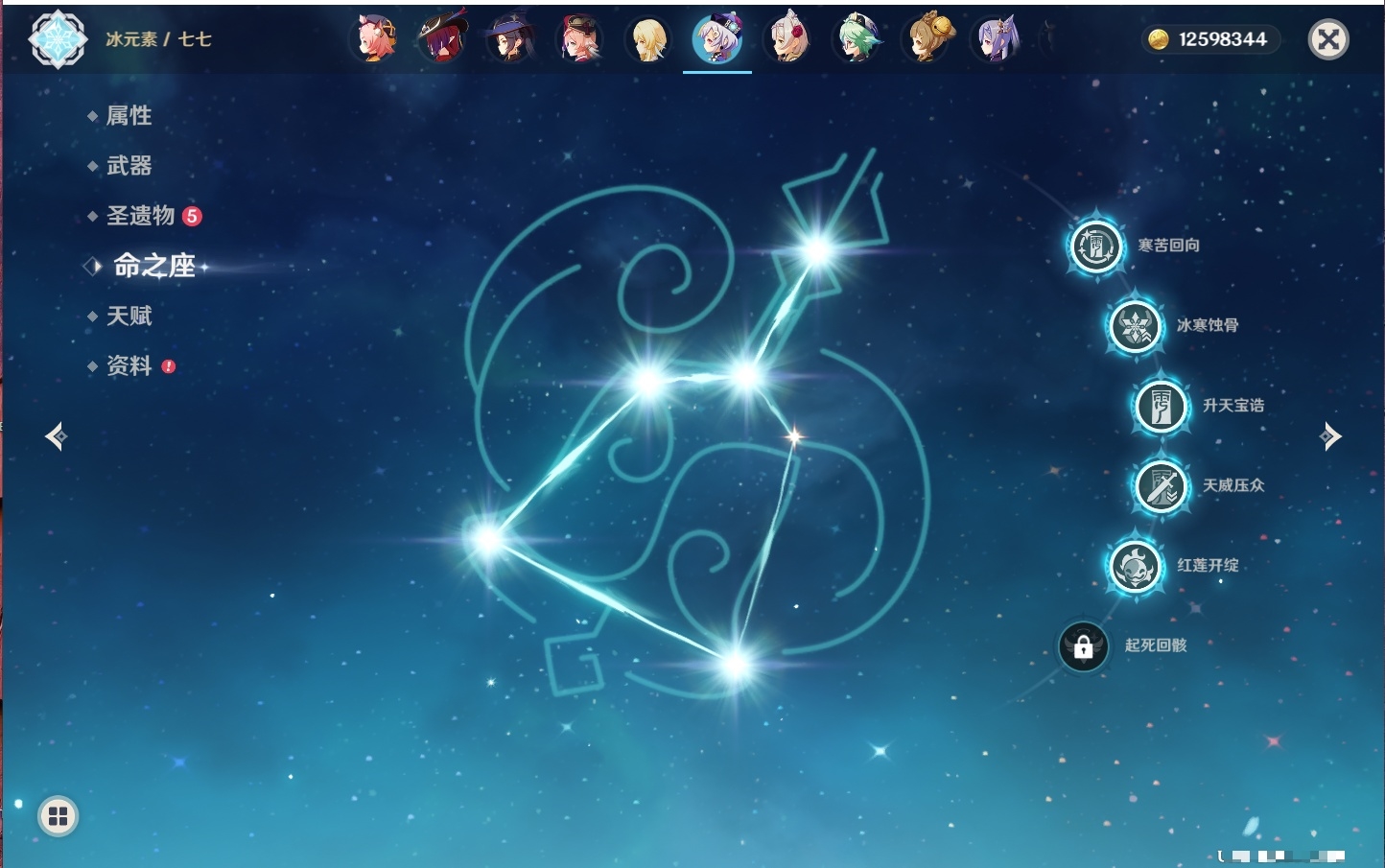Screen dimensions: 1385x868
Task: Open the locked 起死回骸 constellation node
Action: tap(1083, 646)
